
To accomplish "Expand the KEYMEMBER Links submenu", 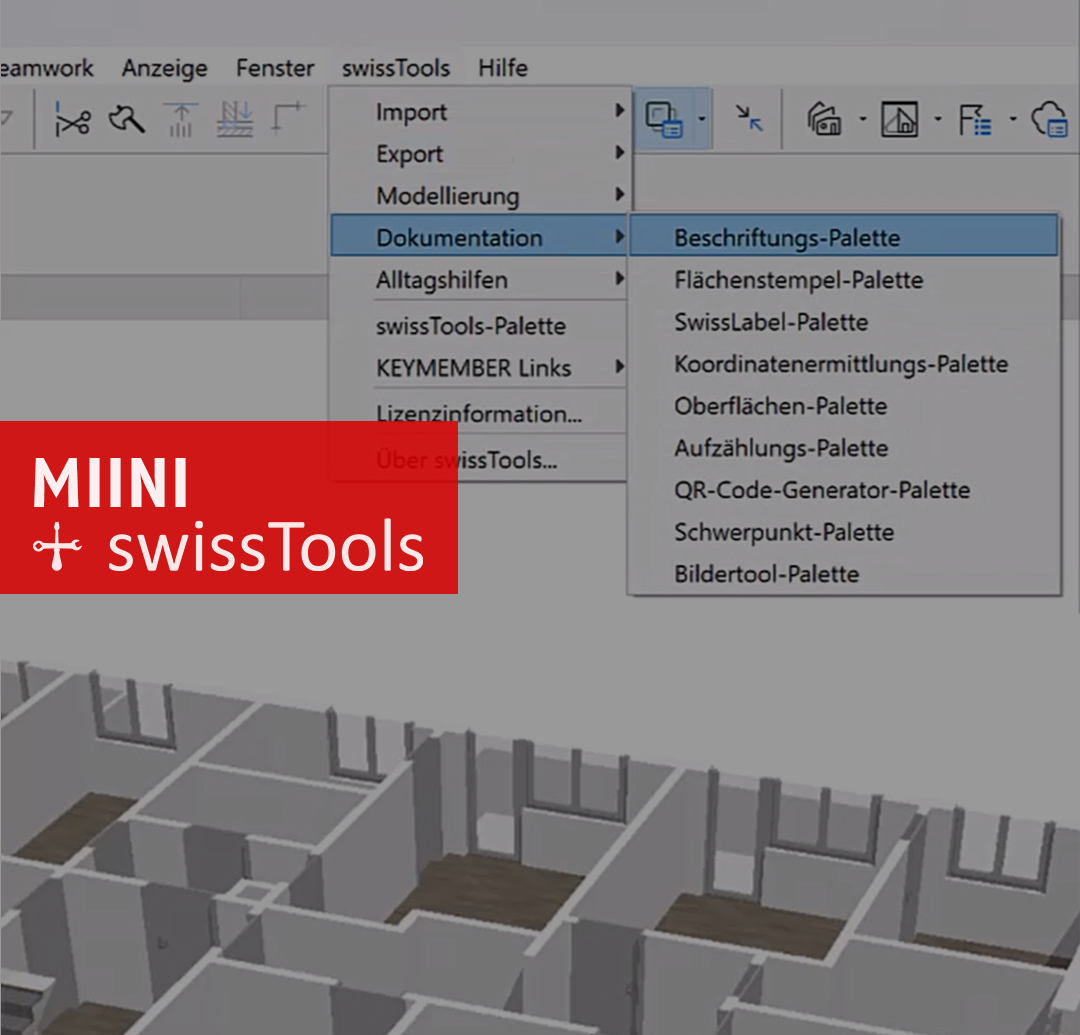I will coord(480,368).
